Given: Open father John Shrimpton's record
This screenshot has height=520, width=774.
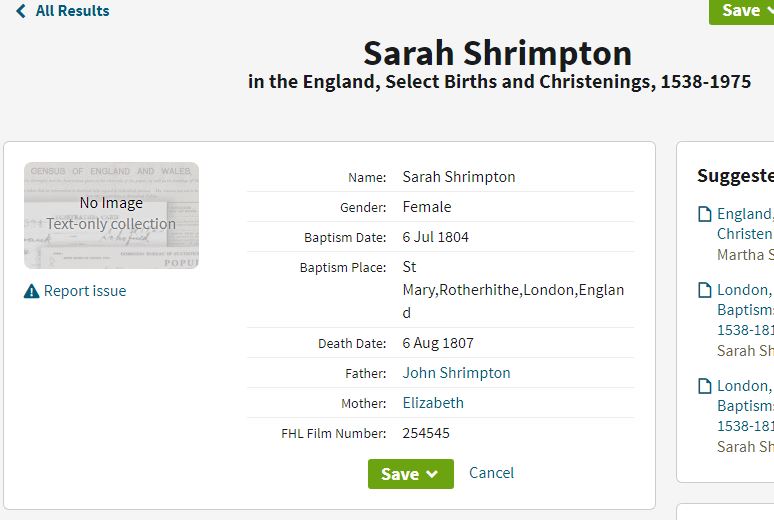Looking at the screenshot, I should pos(456,373).
